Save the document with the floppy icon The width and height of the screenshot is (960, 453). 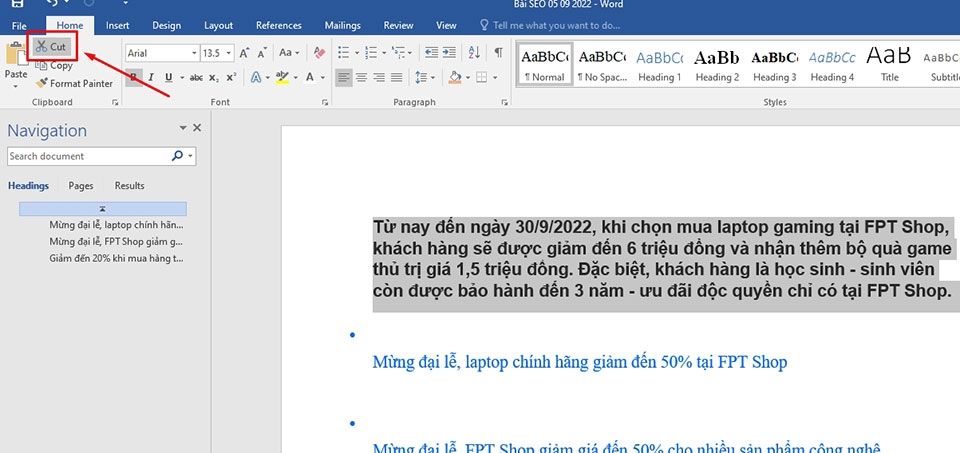pos(18,4)
